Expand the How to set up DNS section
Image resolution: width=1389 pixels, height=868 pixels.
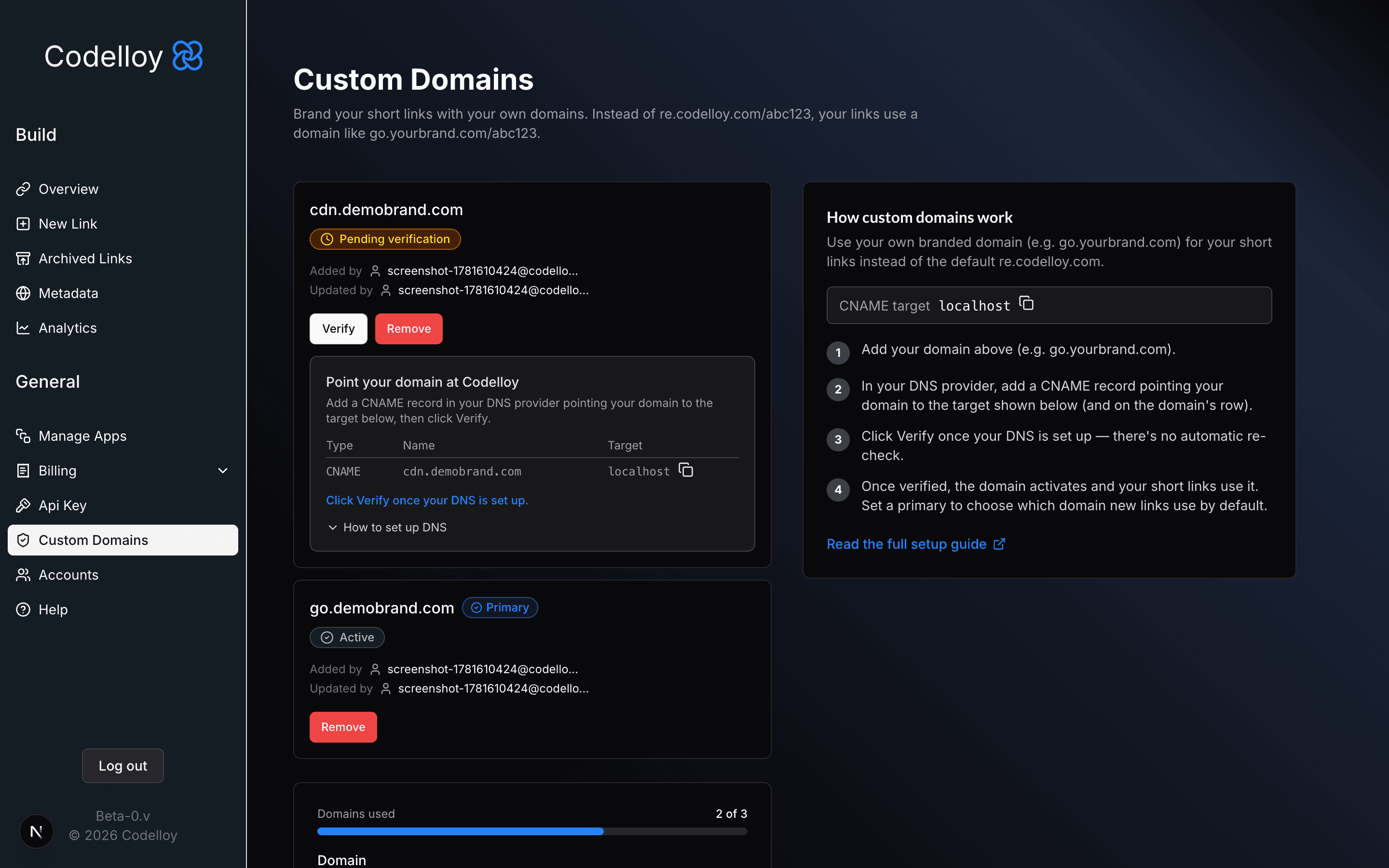click(x=386, y=527)
